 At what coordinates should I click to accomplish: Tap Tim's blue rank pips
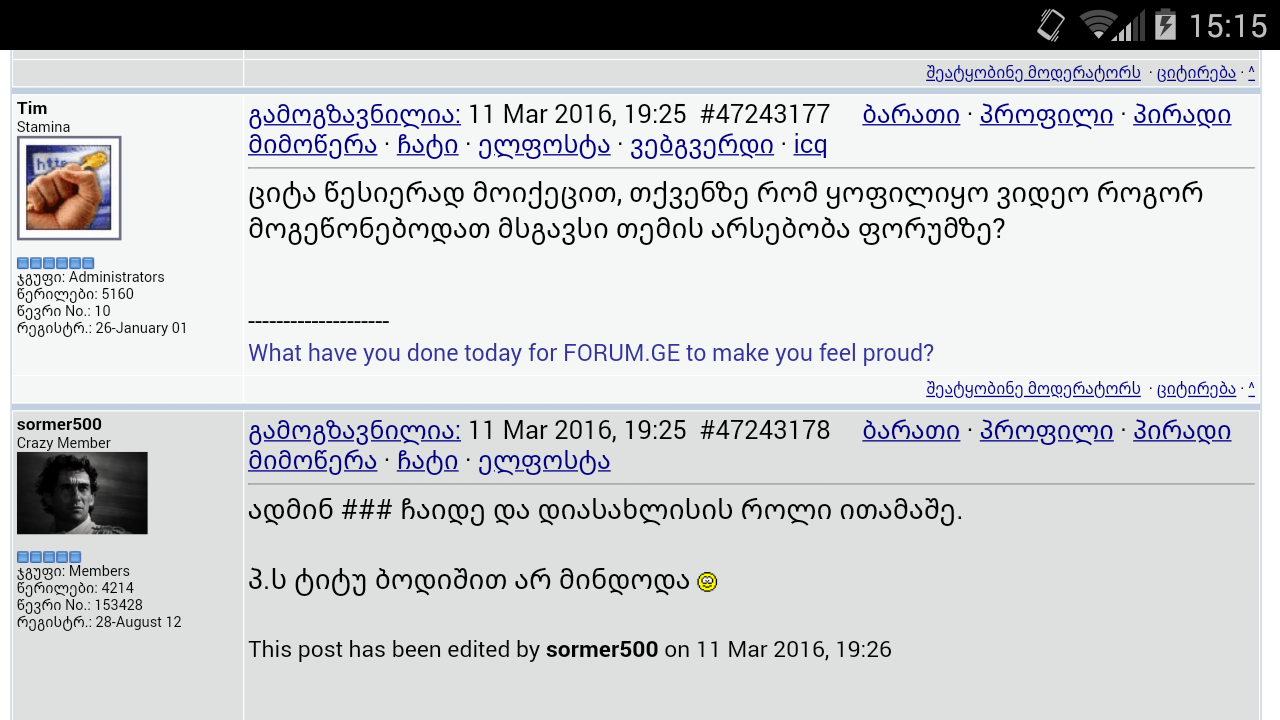pyautogui.click(x=56, y=263)
